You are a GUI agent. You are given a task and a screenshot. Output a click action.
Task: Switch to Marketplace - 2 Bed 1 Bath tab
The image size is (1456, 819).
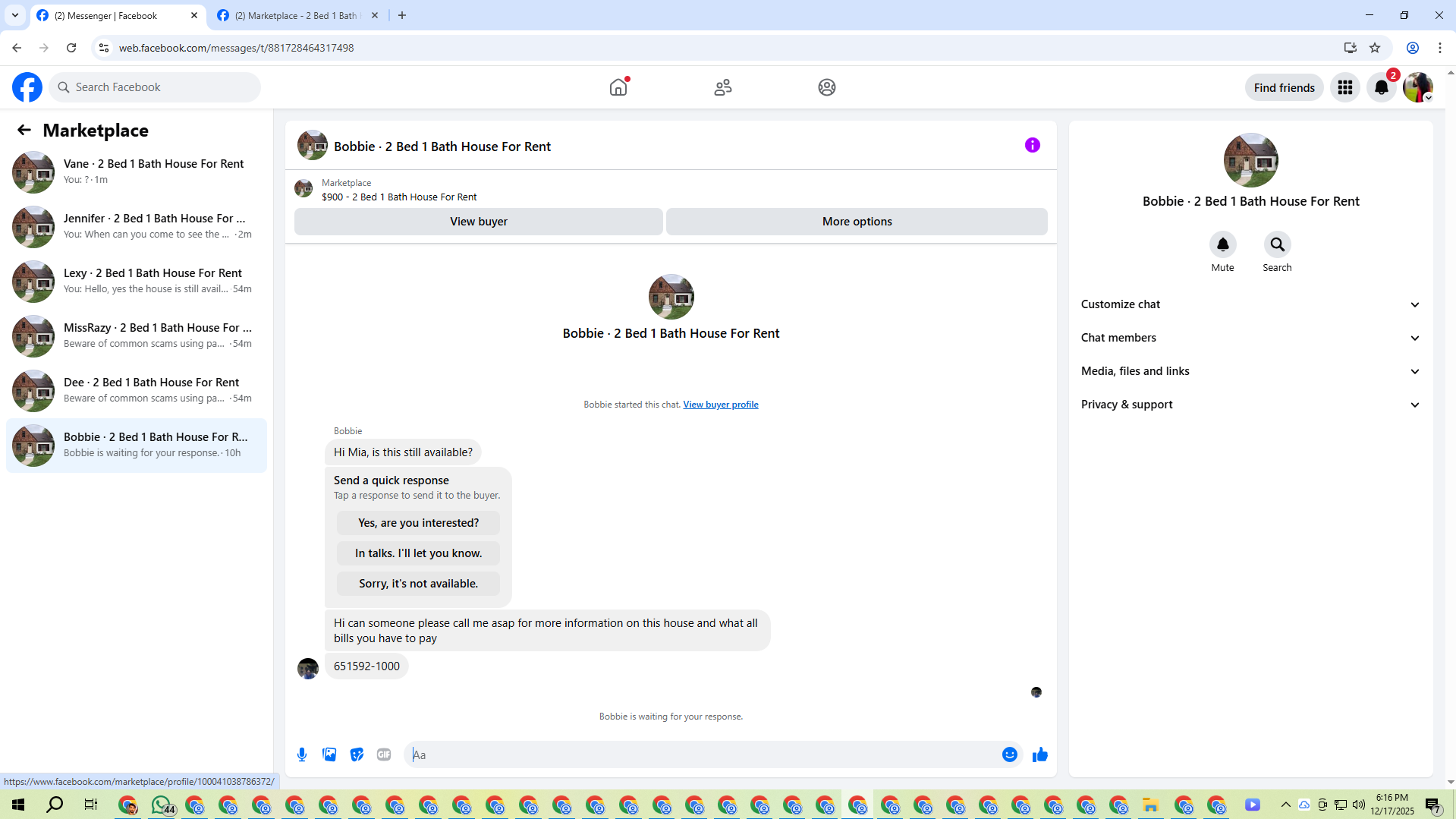pos(297,15)
